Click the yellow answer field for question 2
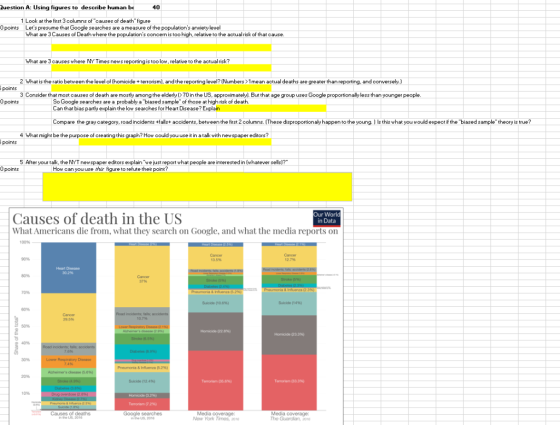The height and width of the screenshot is (425, 560). coord(161,88)
